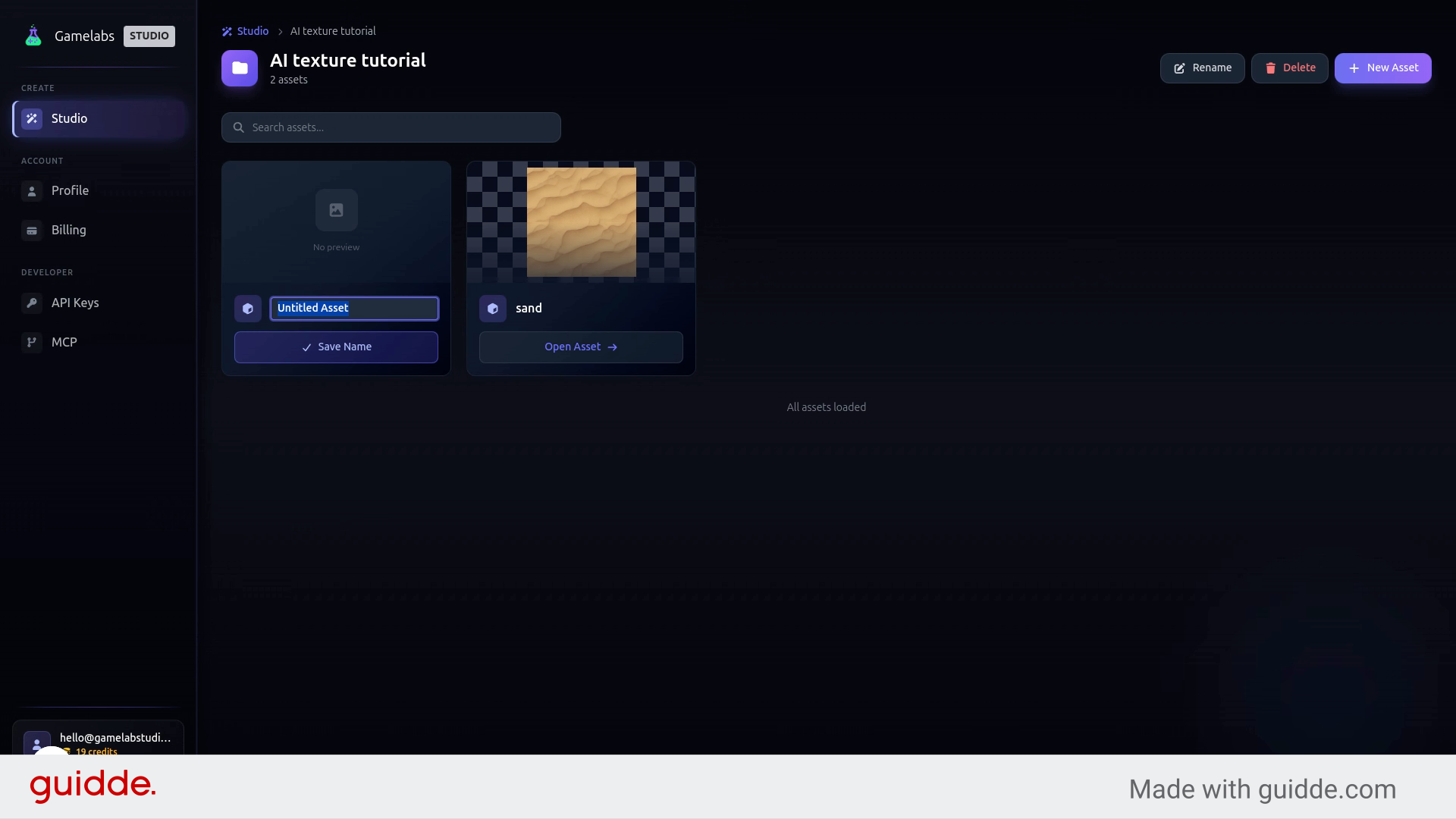
Task: Select the sand texture thumbnail
Action: [x=582, y=222]
